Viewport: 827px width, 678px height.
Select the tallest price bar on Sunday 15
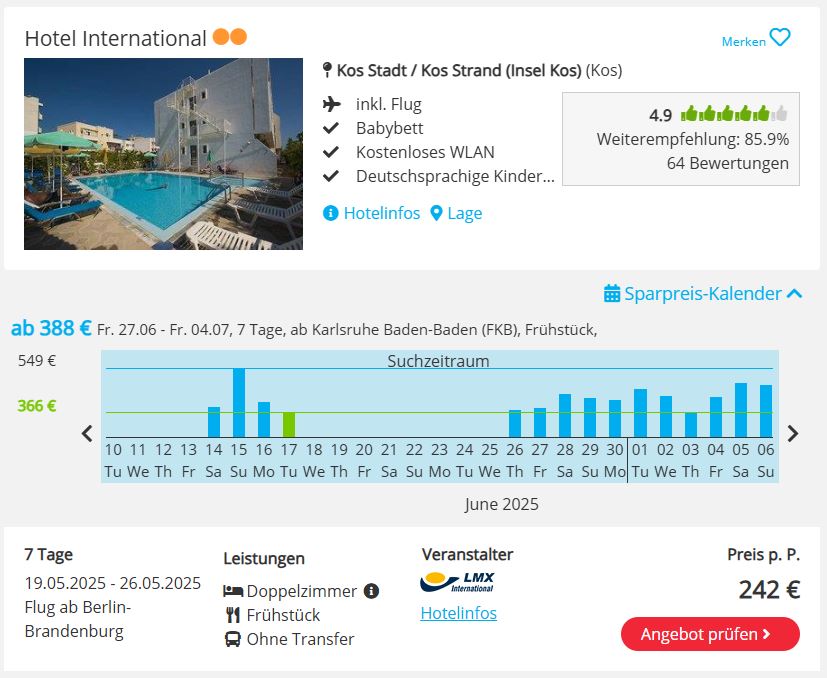pyautogui.click(x=239, y=403)
